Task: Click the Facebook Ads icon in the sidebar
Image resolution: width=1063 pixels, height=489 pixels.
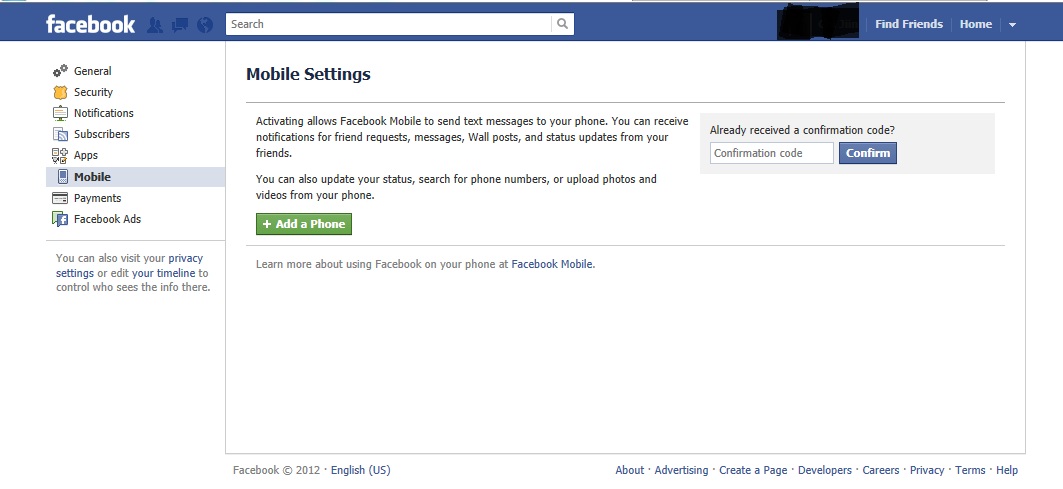Action: [x=60, y=219]
